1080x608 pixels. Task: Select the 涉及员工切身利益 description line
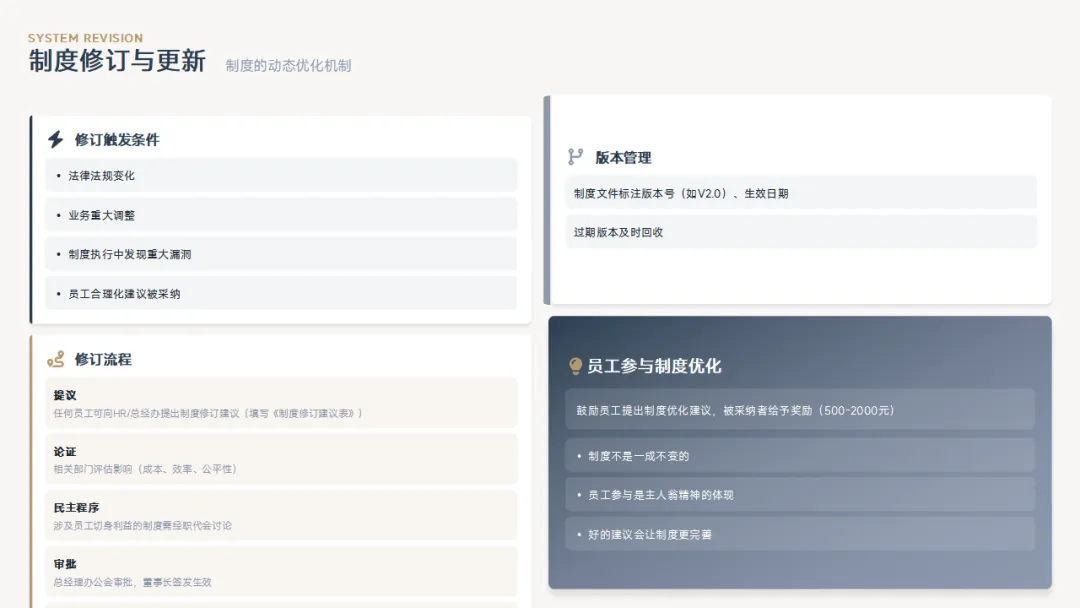point(143,525)
